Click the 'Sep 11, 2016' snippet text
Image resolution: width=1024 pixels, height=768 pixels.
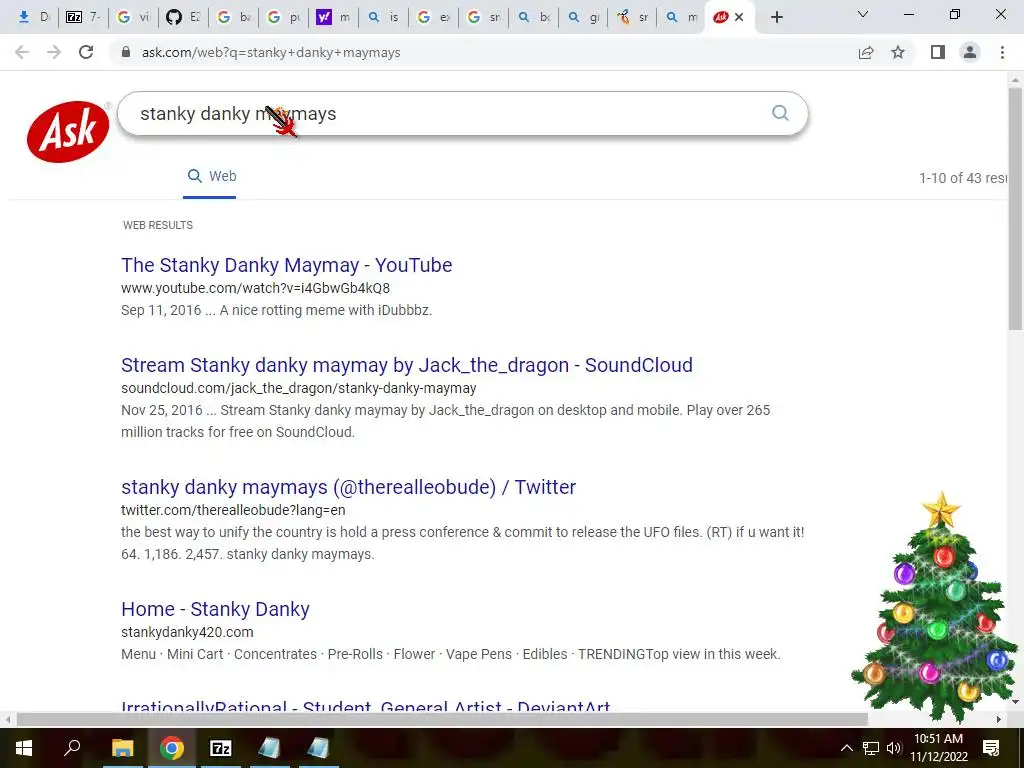coord(161,310)
